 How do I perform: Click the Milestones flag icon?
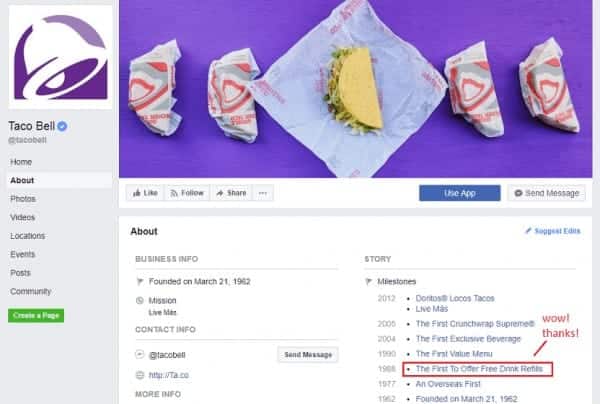pos(368,282)
